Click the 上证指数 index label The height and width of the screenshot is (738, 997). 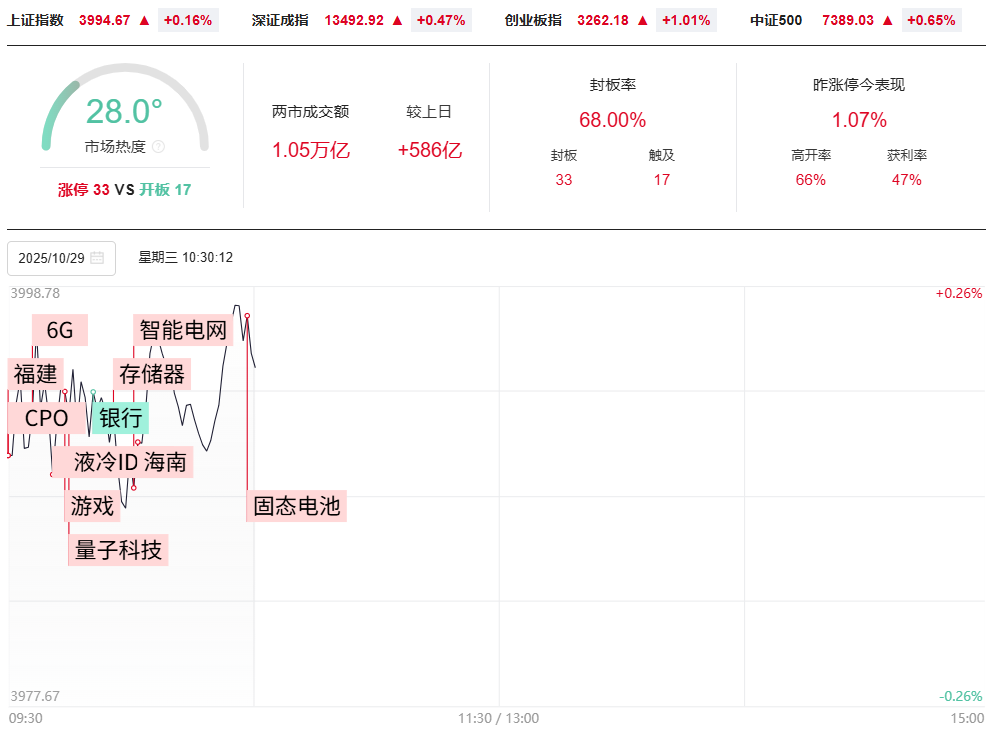35,20
